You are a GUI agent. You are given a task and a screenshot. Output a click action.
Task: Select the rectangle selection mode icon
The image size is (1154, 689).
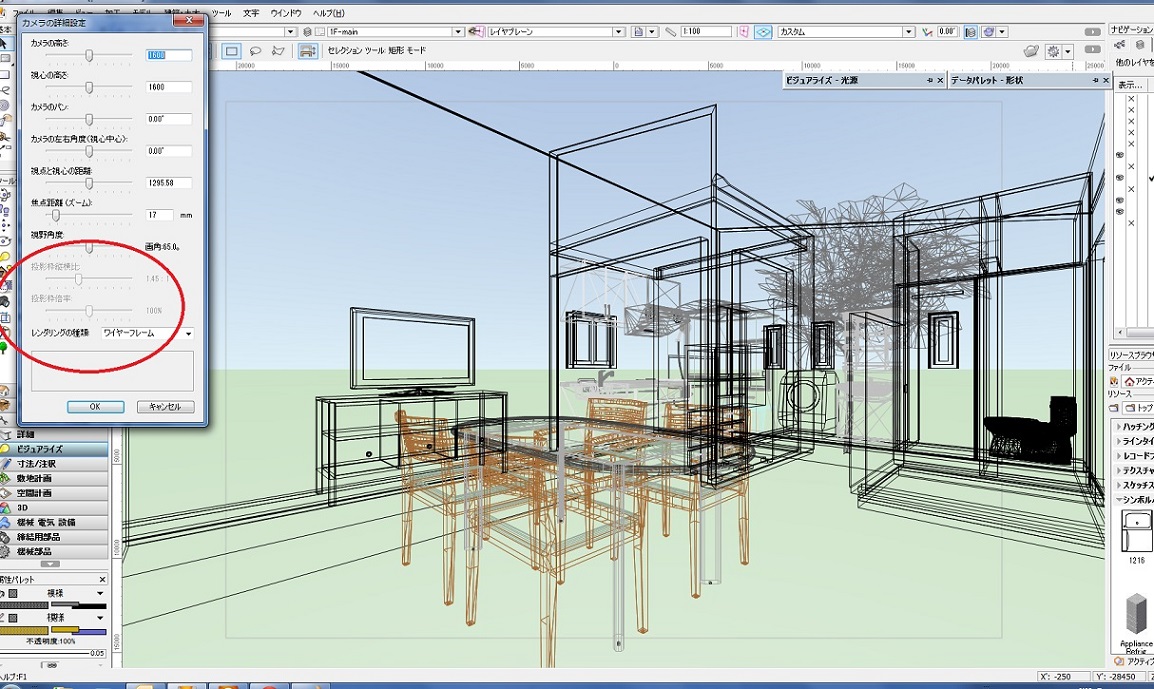232,51
